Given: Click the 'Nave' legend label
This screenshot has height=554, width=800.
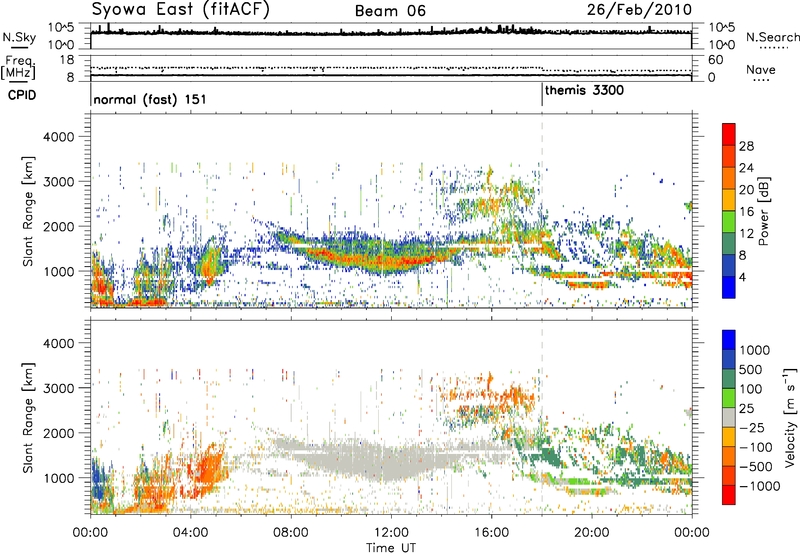Looking at the screenshot, I should pos(761,70).
